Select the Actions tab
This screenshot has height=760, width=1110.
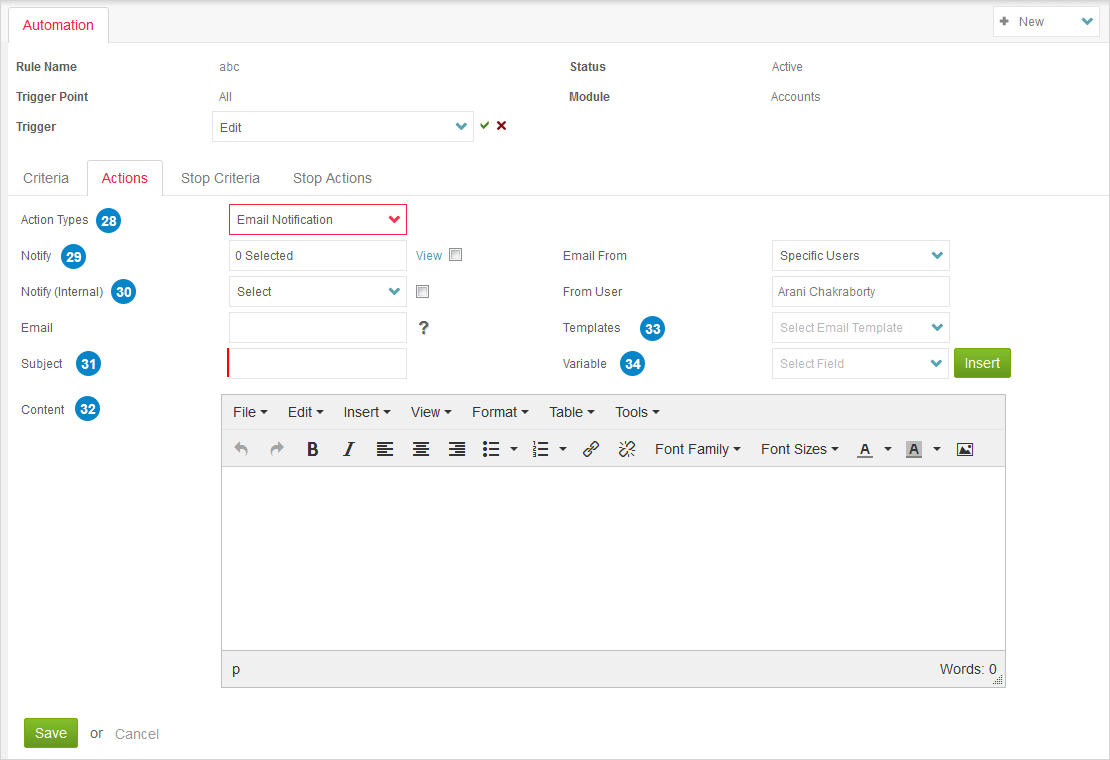tap(125, 178)
